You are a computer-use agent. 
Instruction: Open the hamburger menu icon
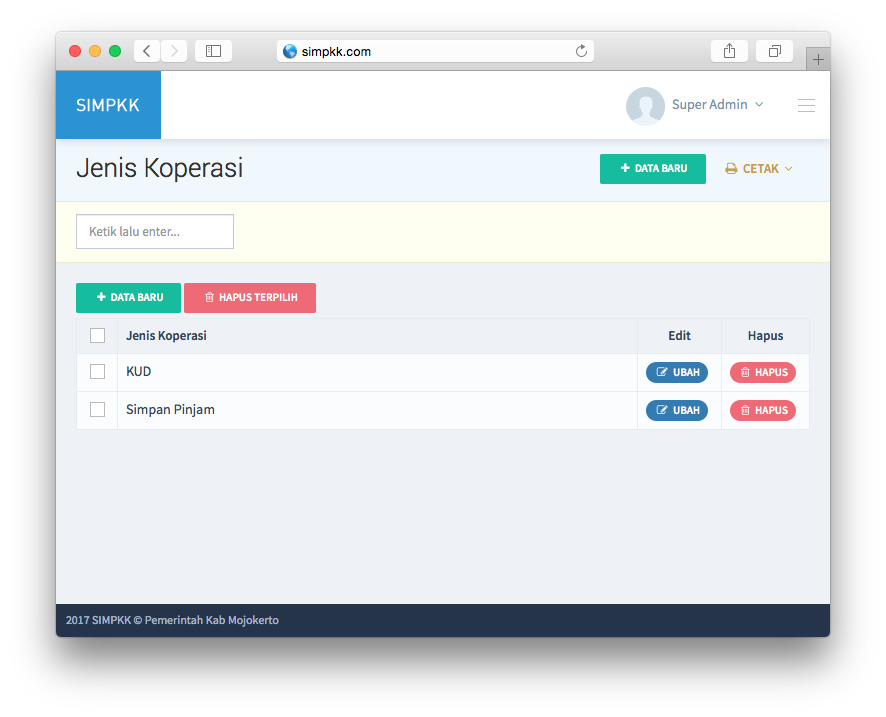pos(805,105)
